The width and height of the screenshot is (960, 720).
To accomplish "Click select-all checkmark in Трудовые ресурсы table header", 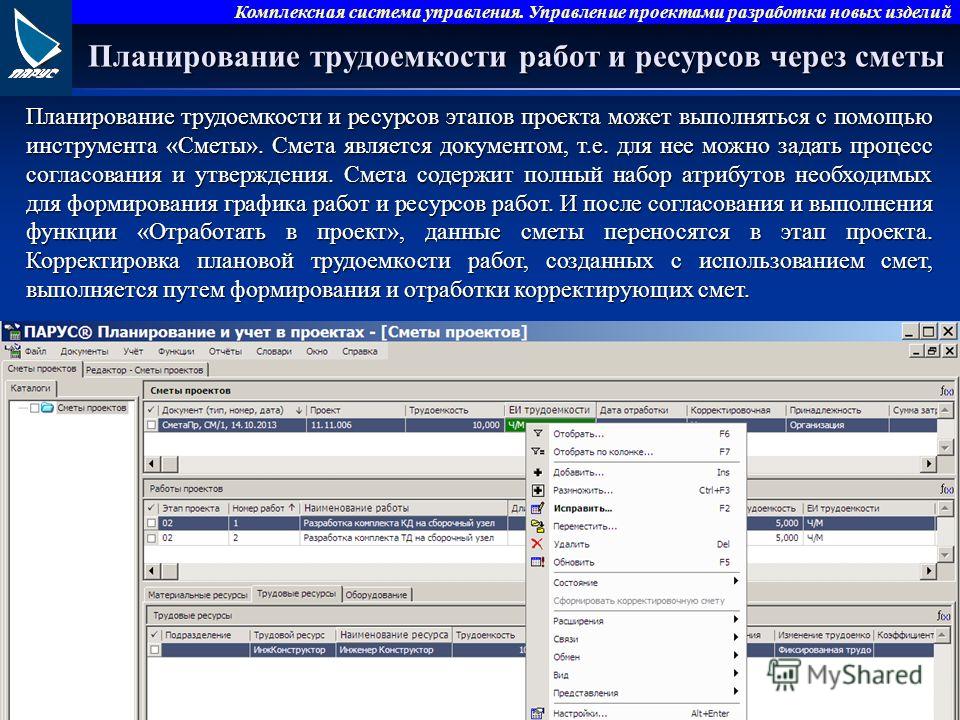I will click(154, 635).
